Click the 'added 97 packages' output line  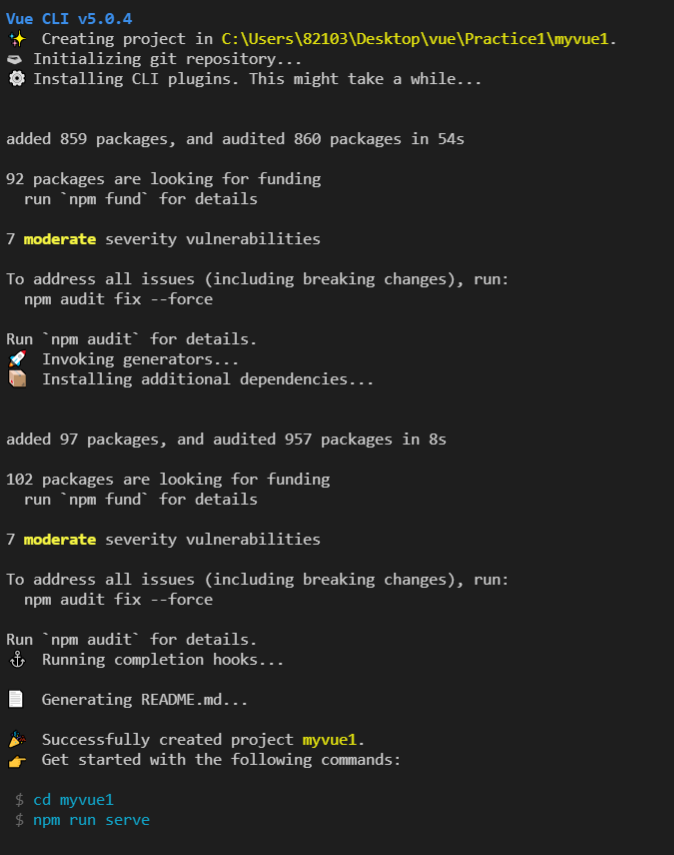click(x=226, y=439)
